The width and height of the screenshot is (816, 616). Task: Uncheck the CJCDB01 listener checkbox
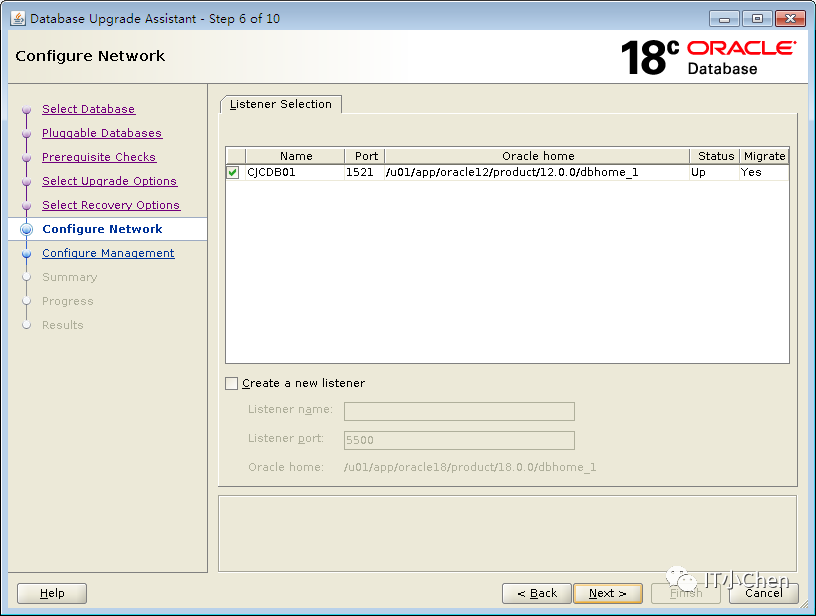pyautogui.click(x=233, y=172)
